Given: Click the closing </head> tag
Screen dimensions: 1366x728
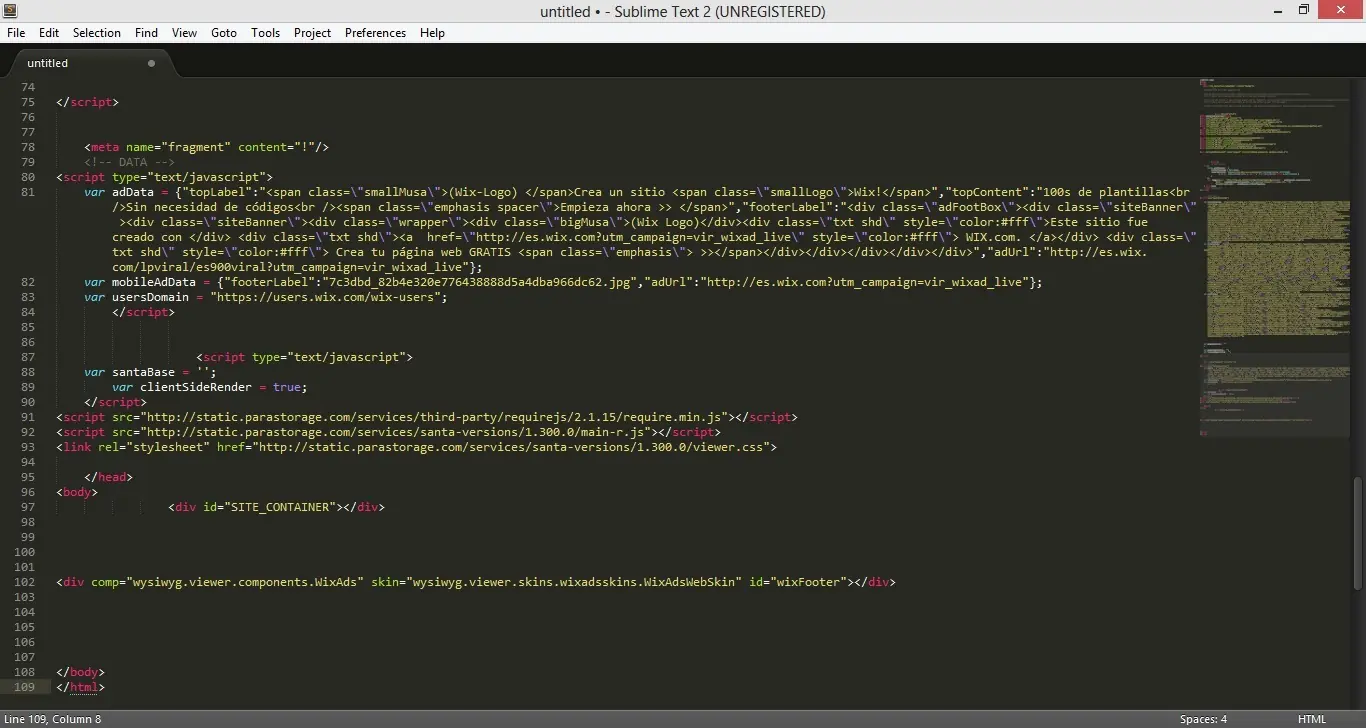Looking at the screenshot, I should point(108,477).
